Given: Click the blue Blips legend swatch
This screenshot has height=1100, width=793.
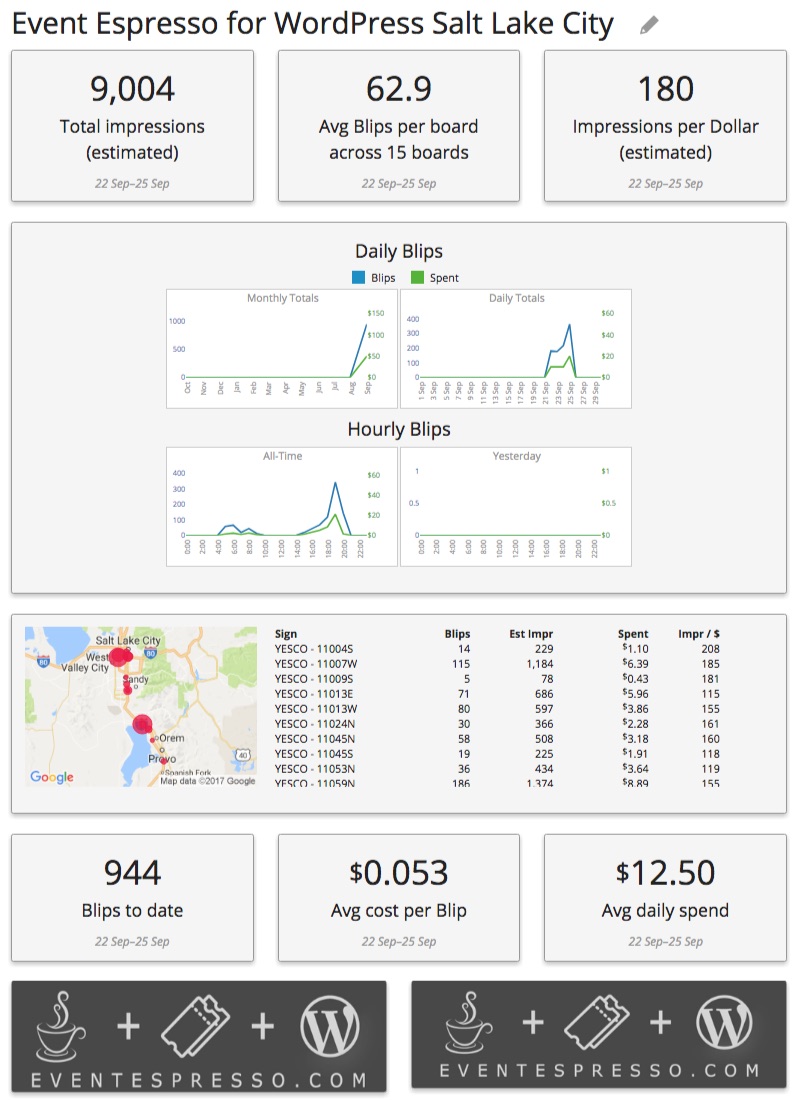Looking at the screenshot, I should tap(359, 278).
